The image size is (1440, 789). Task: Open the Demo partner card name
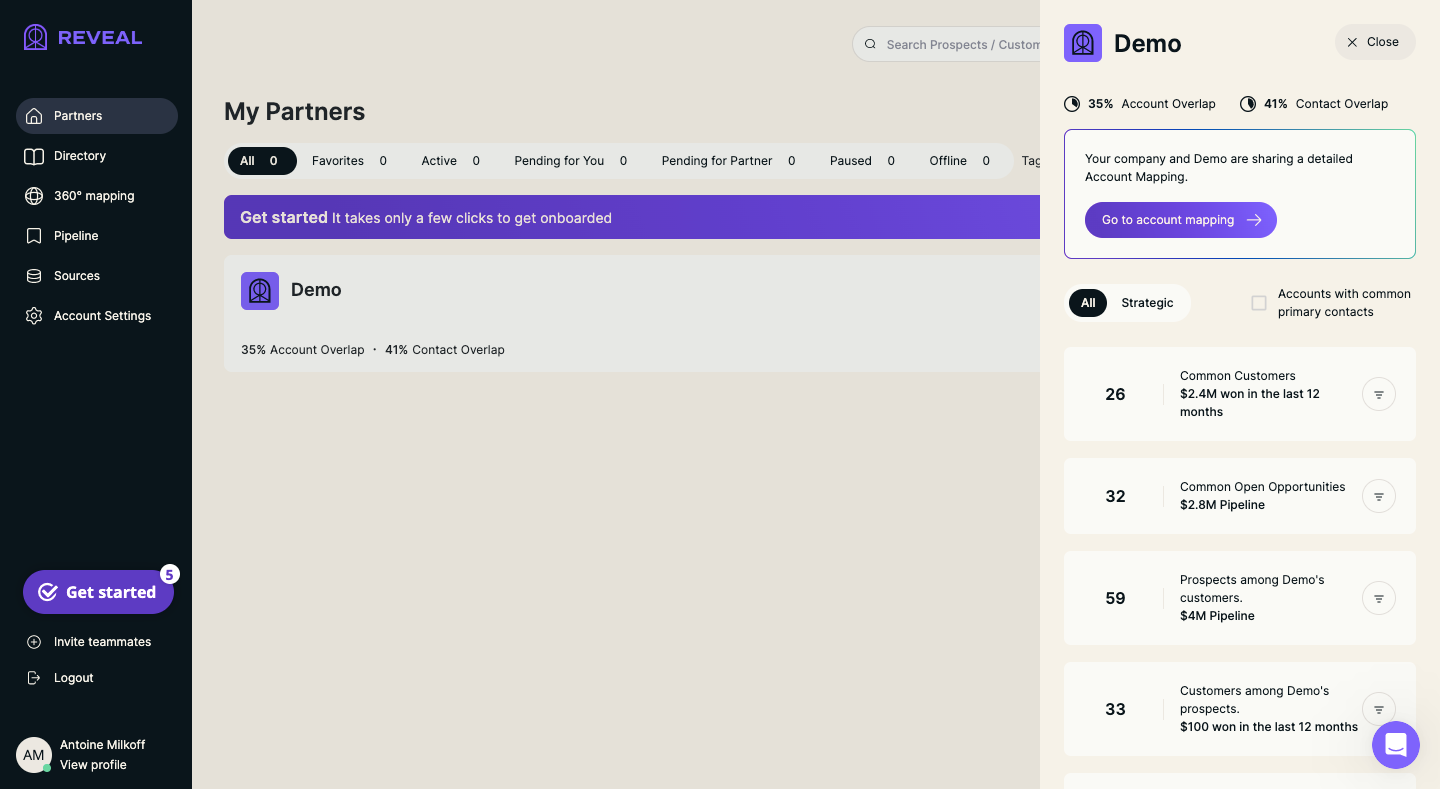pos(316,290)
